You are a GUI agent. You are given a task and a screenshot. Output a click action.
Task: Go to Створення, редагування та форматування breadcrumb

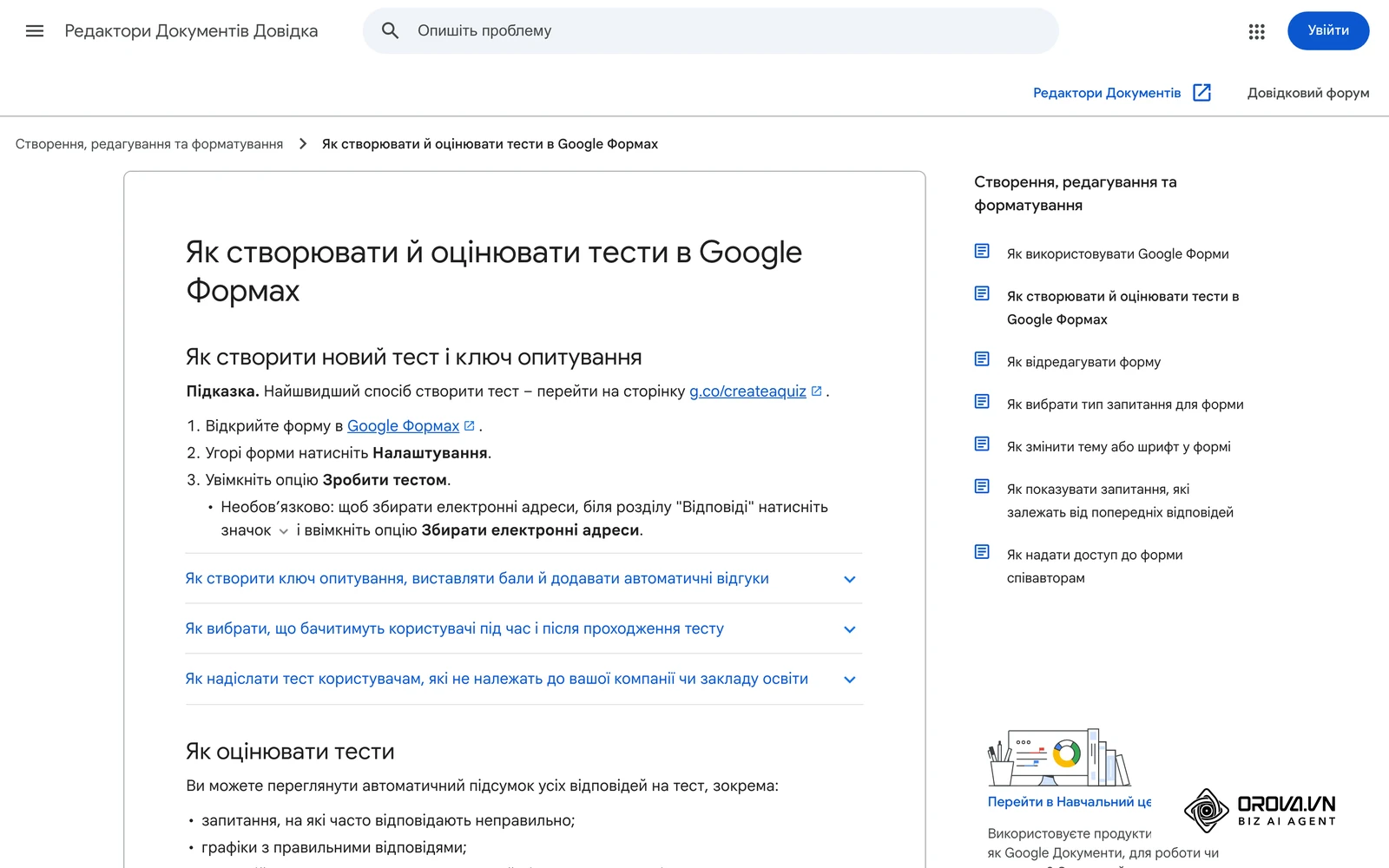pyautogui.click(x=149, y=144)
